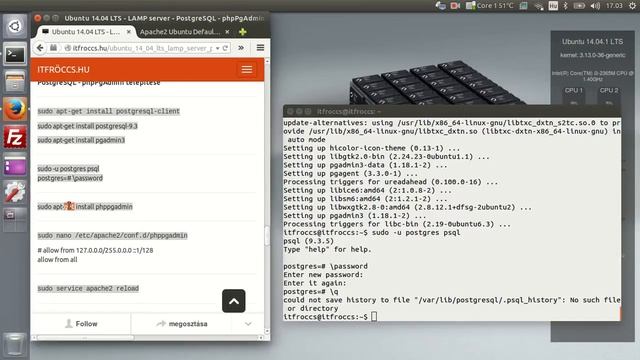Show more Firefox toolbar tools

(x=241, y=48)
